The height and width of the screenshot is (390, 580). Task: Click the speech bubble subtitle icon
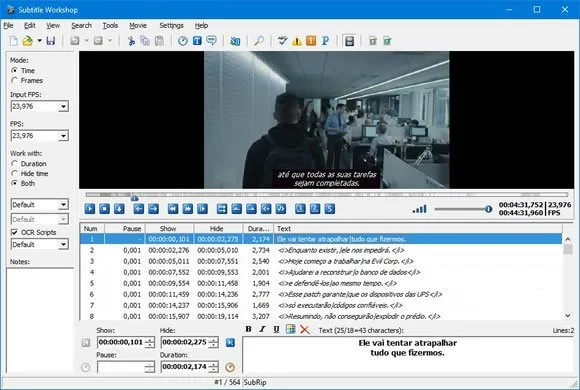pyautogui.click(x=211, y=41)
